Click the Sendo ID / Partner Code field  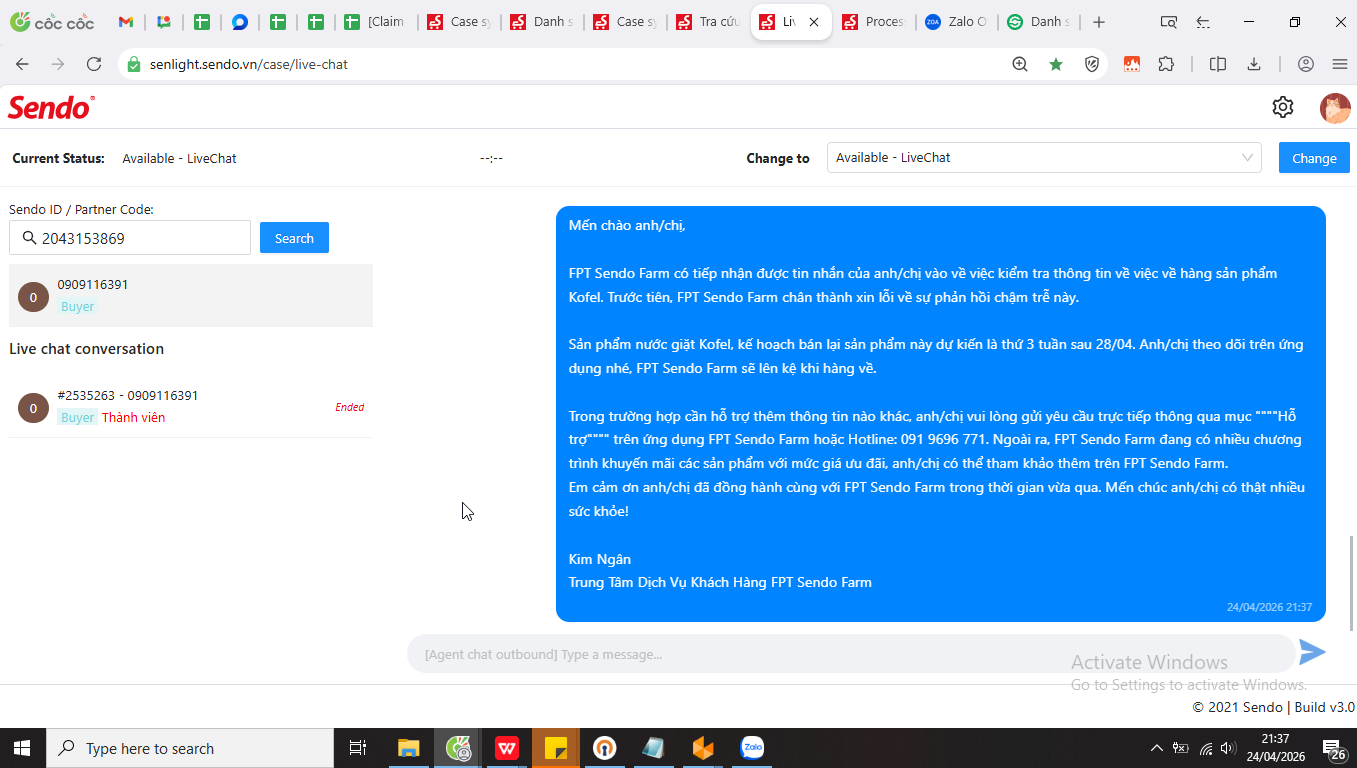130,238
